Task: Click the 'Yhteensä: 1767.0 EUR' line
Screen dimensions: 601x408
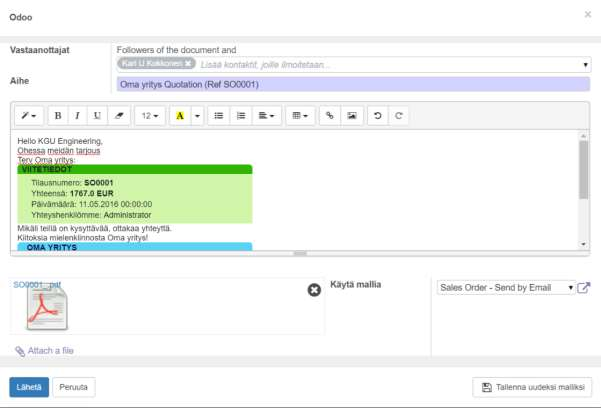Action: coord(72,194)
